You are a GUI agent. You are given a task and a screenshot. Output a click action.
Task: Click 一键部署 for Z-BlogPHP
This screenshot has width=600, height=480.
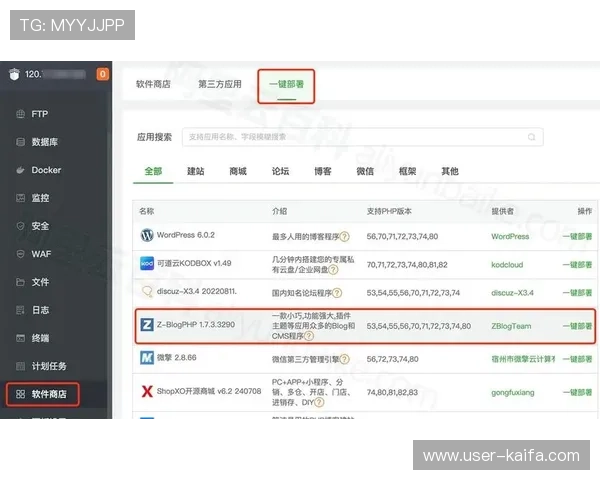577,326
